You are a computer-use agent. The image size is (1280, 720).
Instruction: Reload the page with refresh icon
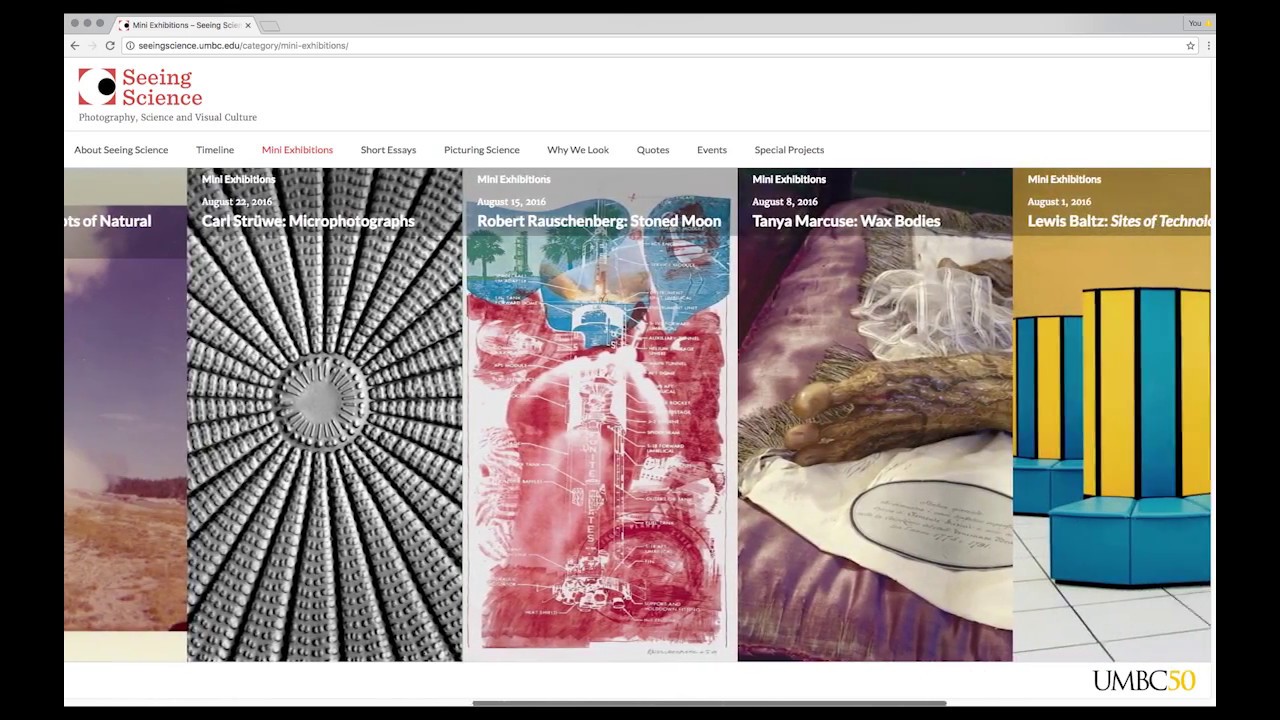tap(110, 45)
